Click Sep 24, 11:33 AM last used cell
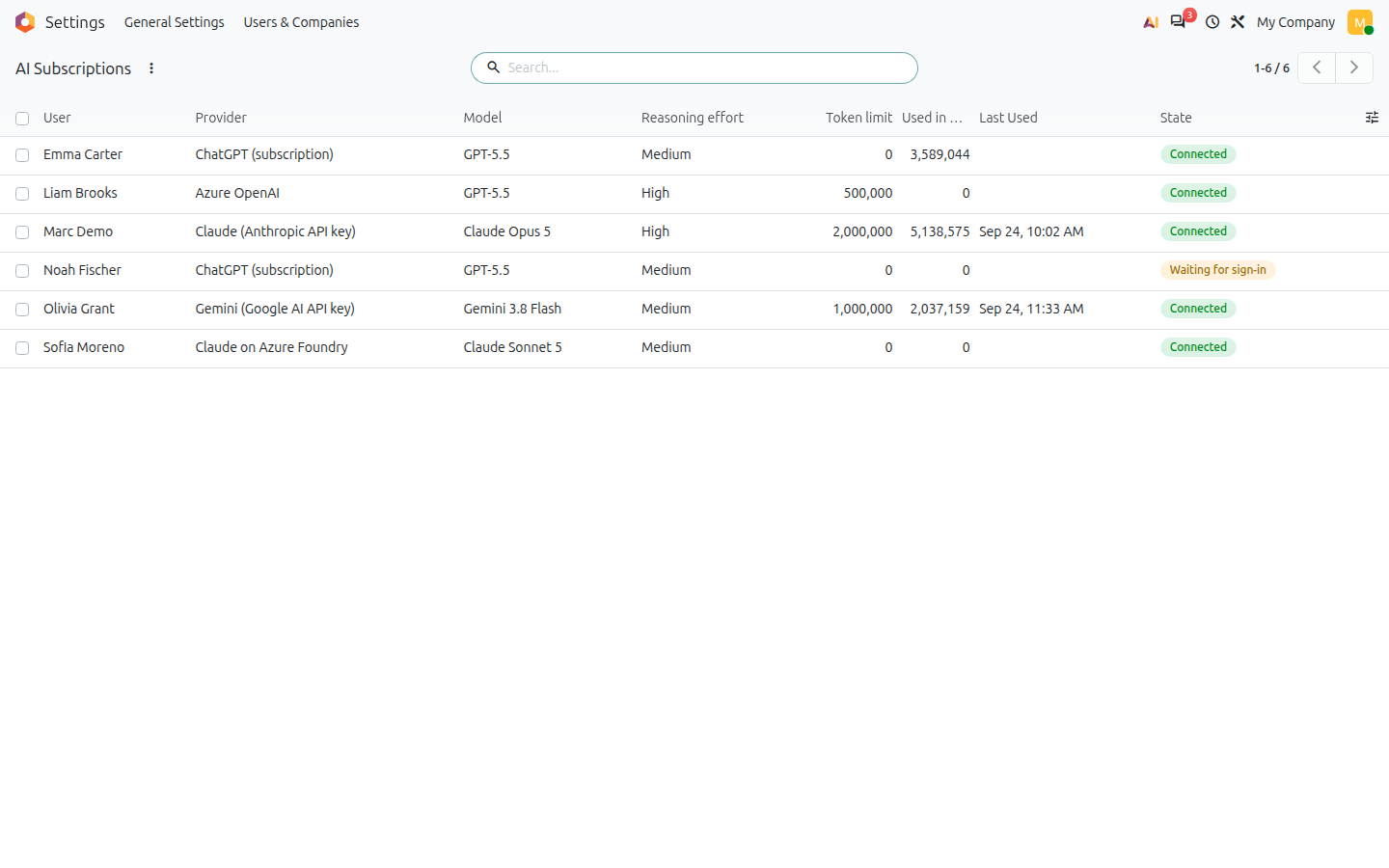Viewport: 1389px width, 868px height. 1031,309
